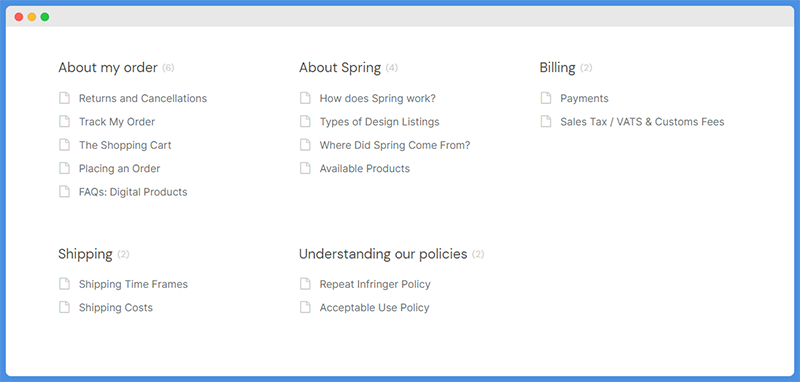Open Types of Design Listings article
The height and width of the screenshot is (382, 800).
coord(380,122)
